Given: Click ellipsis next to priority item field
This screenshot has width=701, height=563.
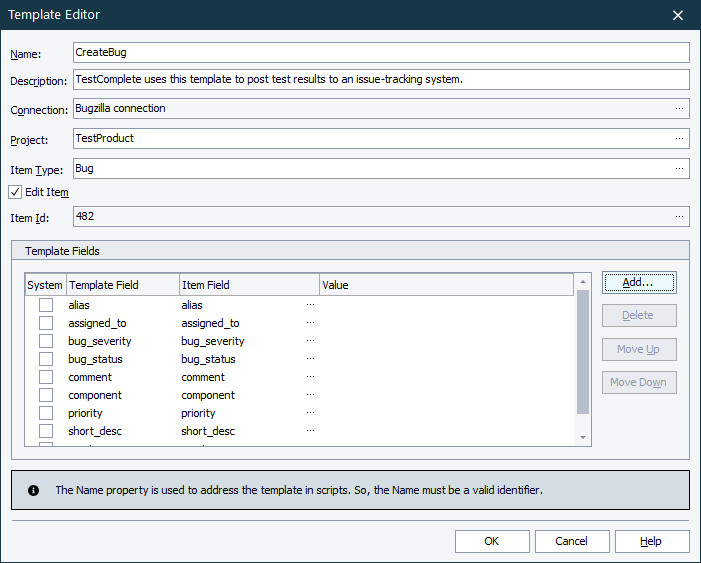Looking at the screenshot, I should click(310, 413).
